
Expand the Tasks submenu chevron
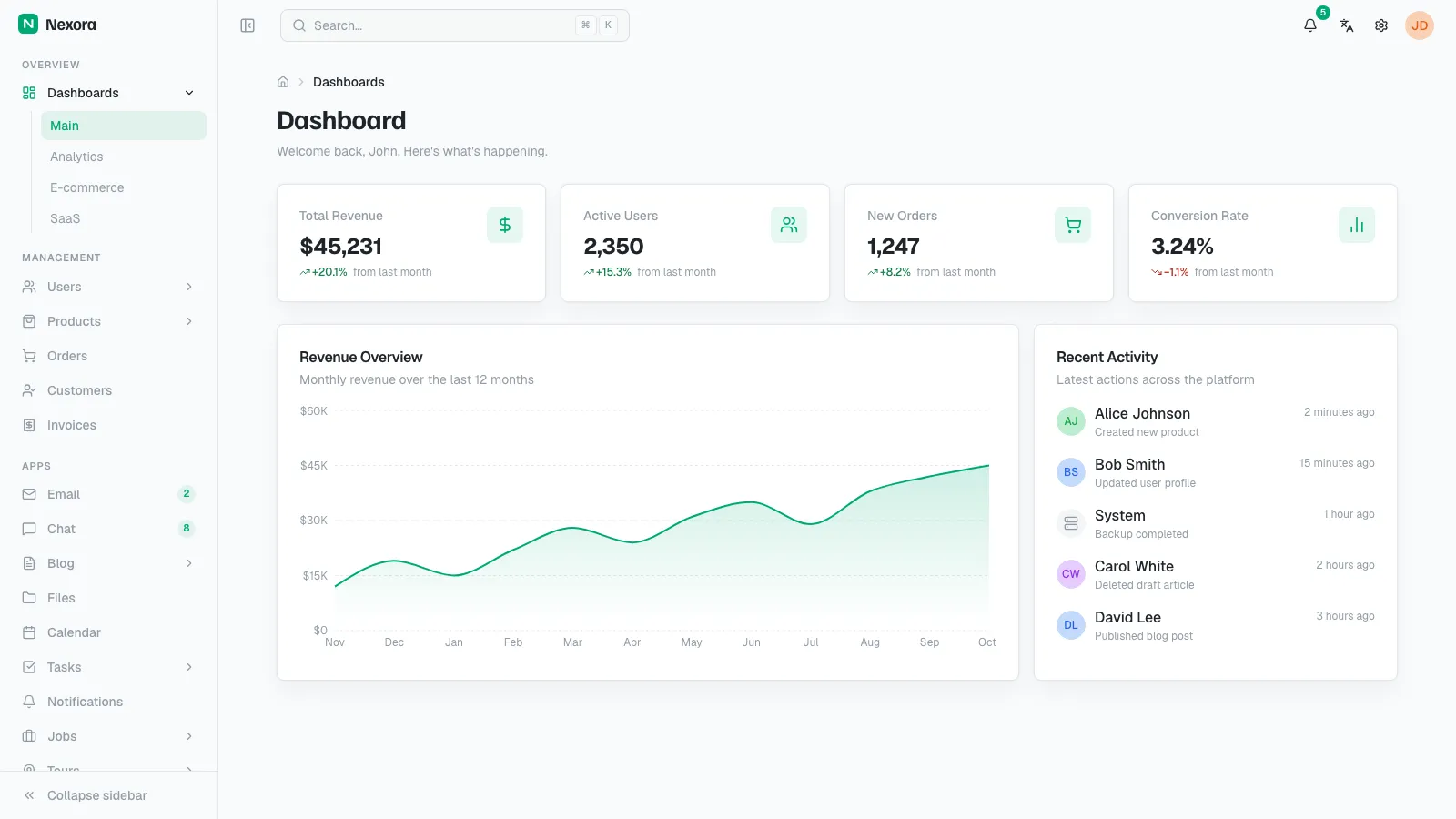click(x=189, y=667)
